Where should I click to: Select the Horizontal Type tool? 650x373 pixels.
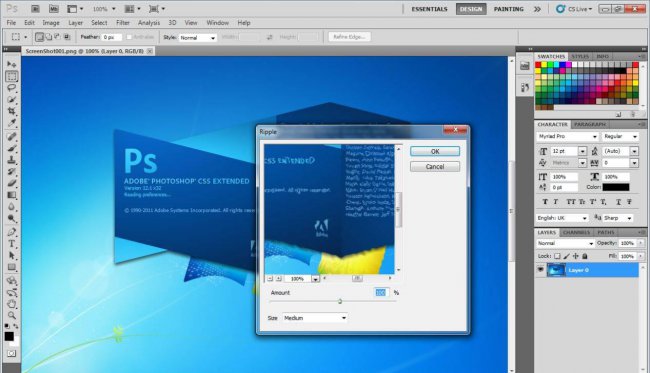click(x=12, y=244)
